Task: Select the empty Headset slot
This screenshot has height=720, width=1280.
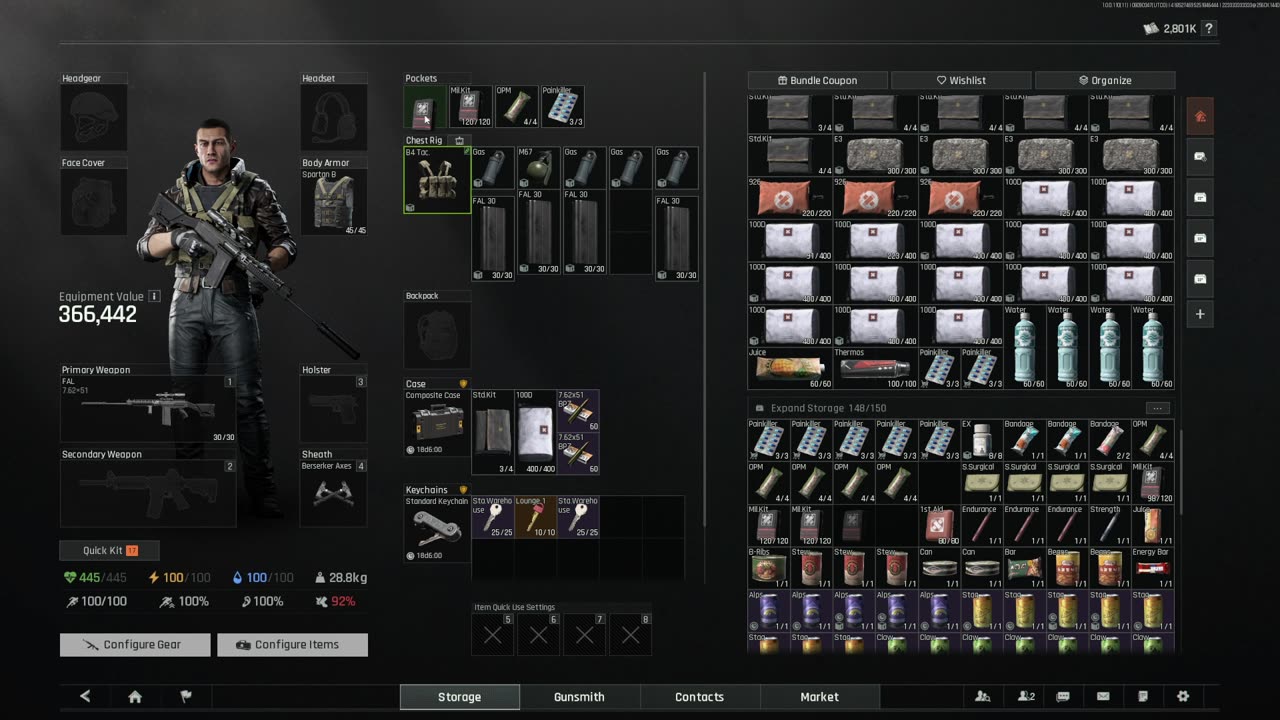Action: pyautogui.click(x=334, y=118)
